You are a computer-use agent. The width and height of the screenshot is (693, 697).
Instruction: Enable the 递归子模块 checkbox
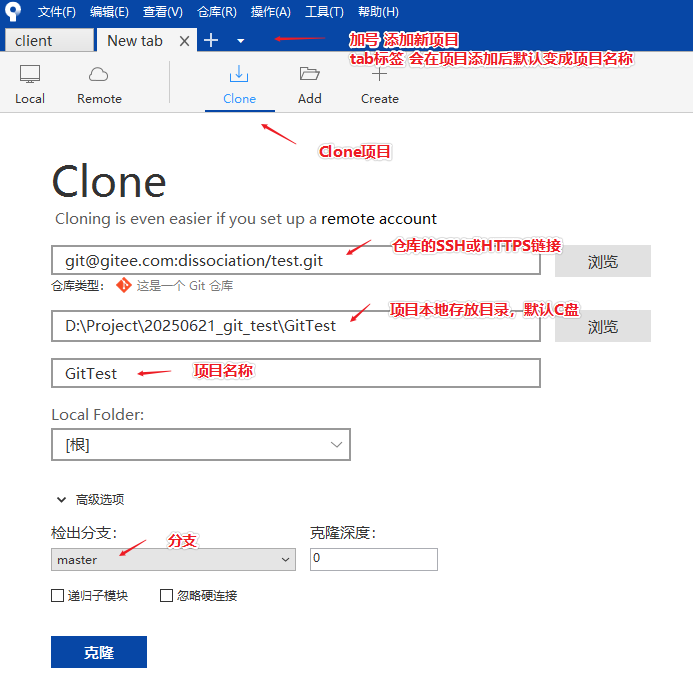click(58, 596)
